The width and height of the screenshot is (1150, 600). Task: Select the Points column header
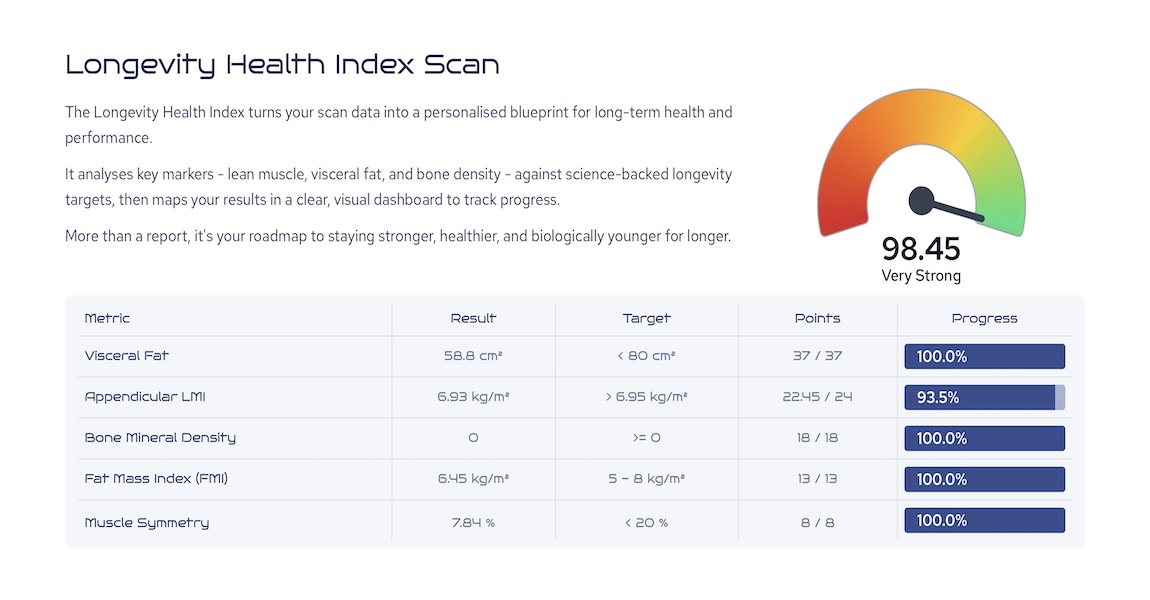click(817, 318)
